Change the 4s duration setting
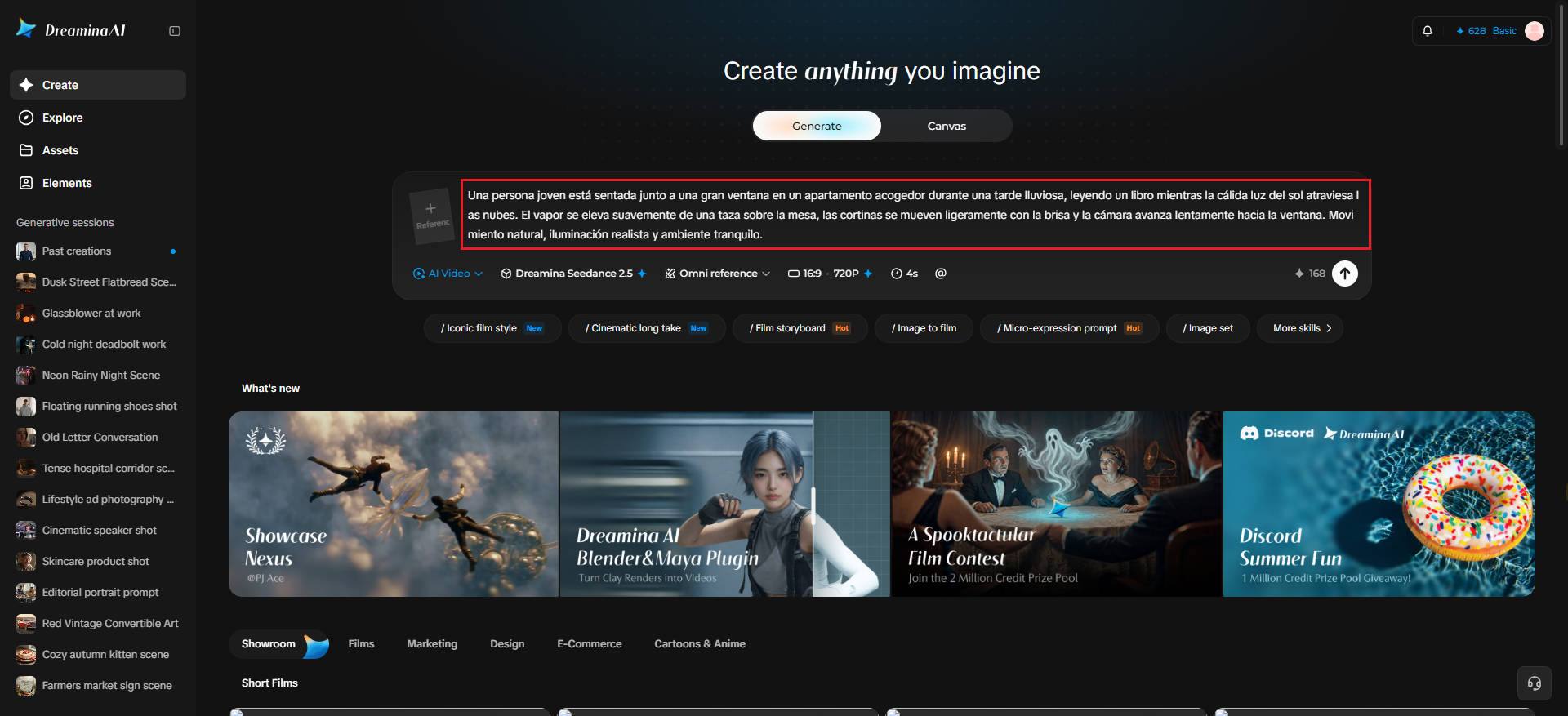The width and height of the screenshot is (1568, 716). coord(904,274)
